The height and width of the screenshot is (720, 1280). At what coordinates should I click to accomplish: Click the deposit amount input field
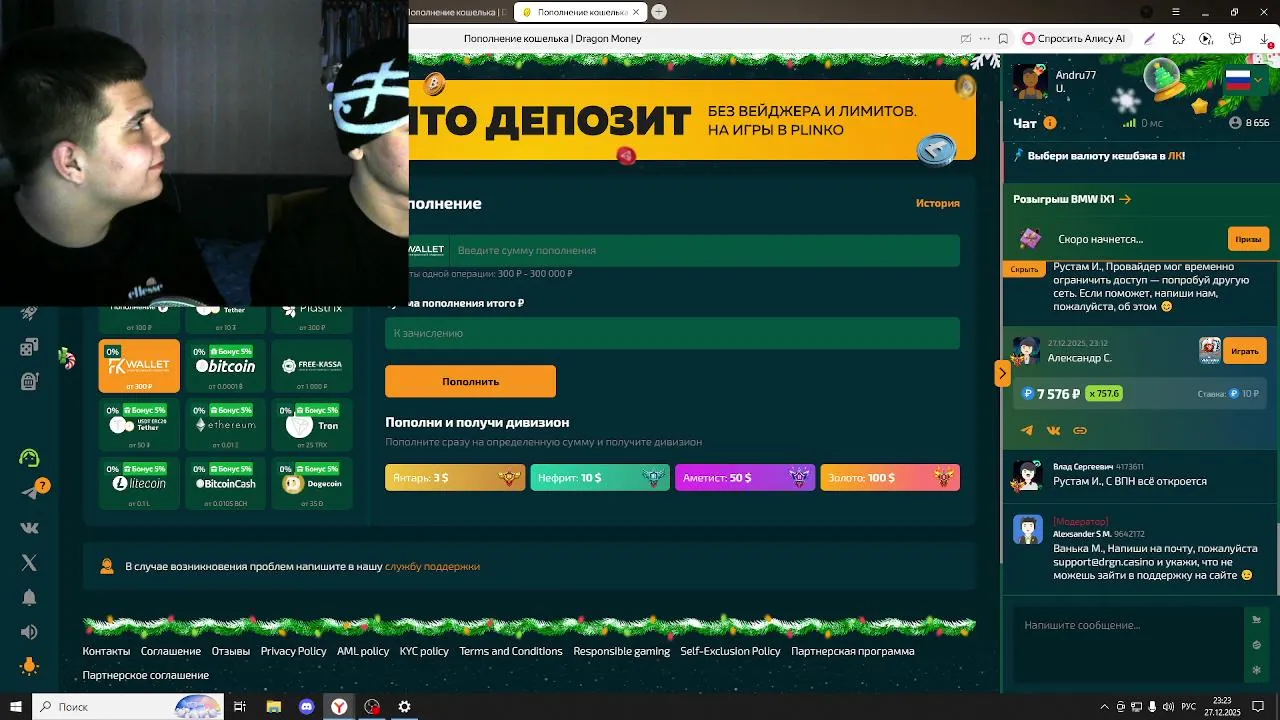click(704, 250)
